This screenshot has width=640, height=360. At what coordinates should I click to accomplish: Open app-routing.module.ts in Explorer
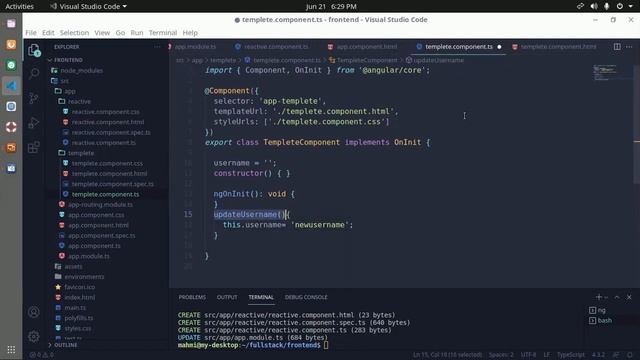click(x=100, y=204)
